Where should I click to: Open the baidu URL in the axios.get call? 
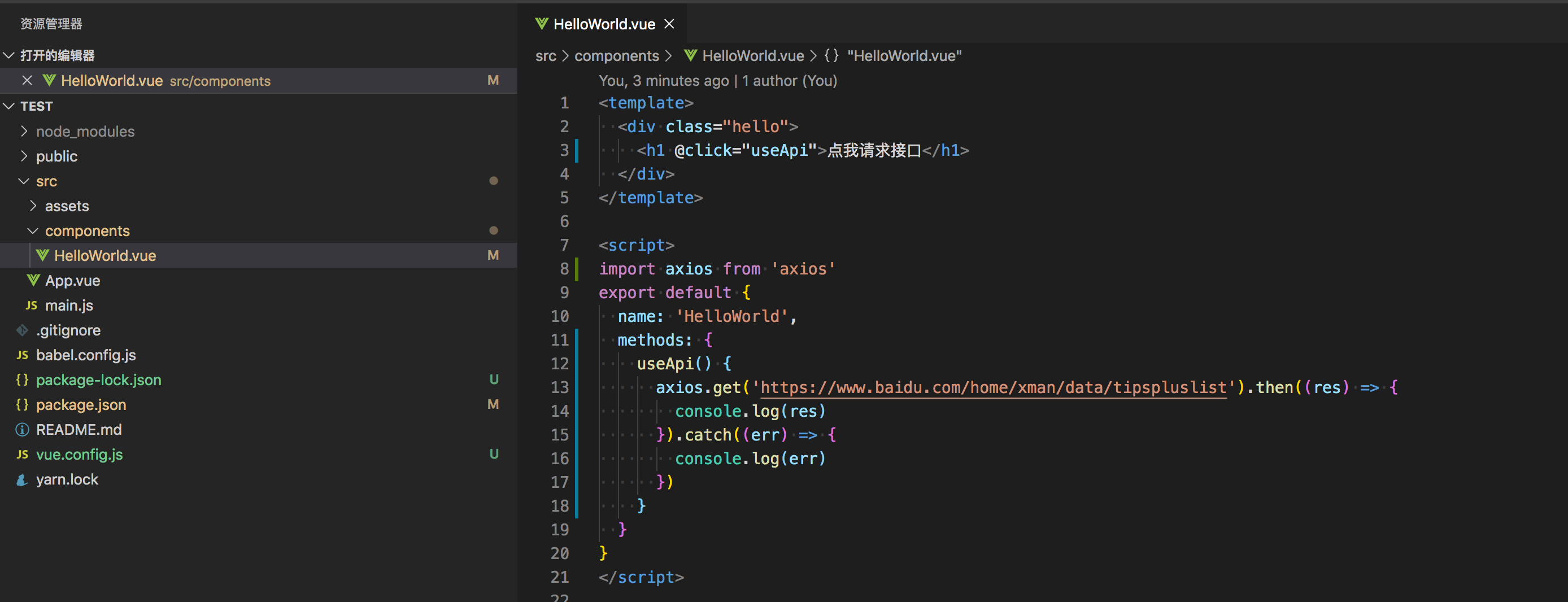(994, 388)
